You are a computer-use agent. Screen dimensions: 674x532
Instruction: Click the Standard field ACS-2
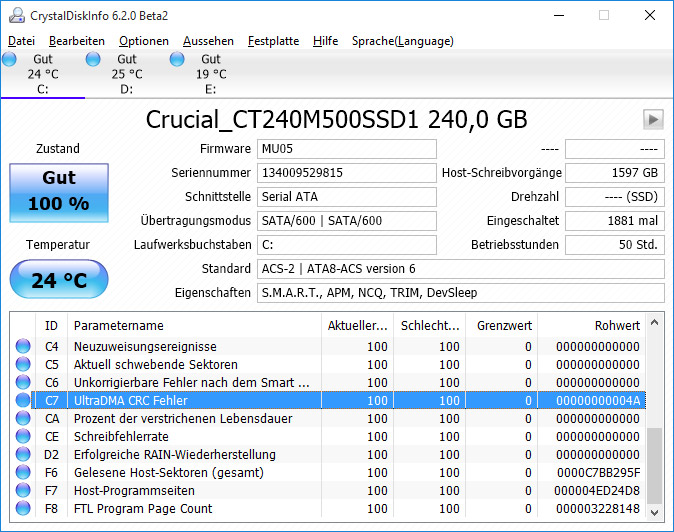(x=461, y=269)
